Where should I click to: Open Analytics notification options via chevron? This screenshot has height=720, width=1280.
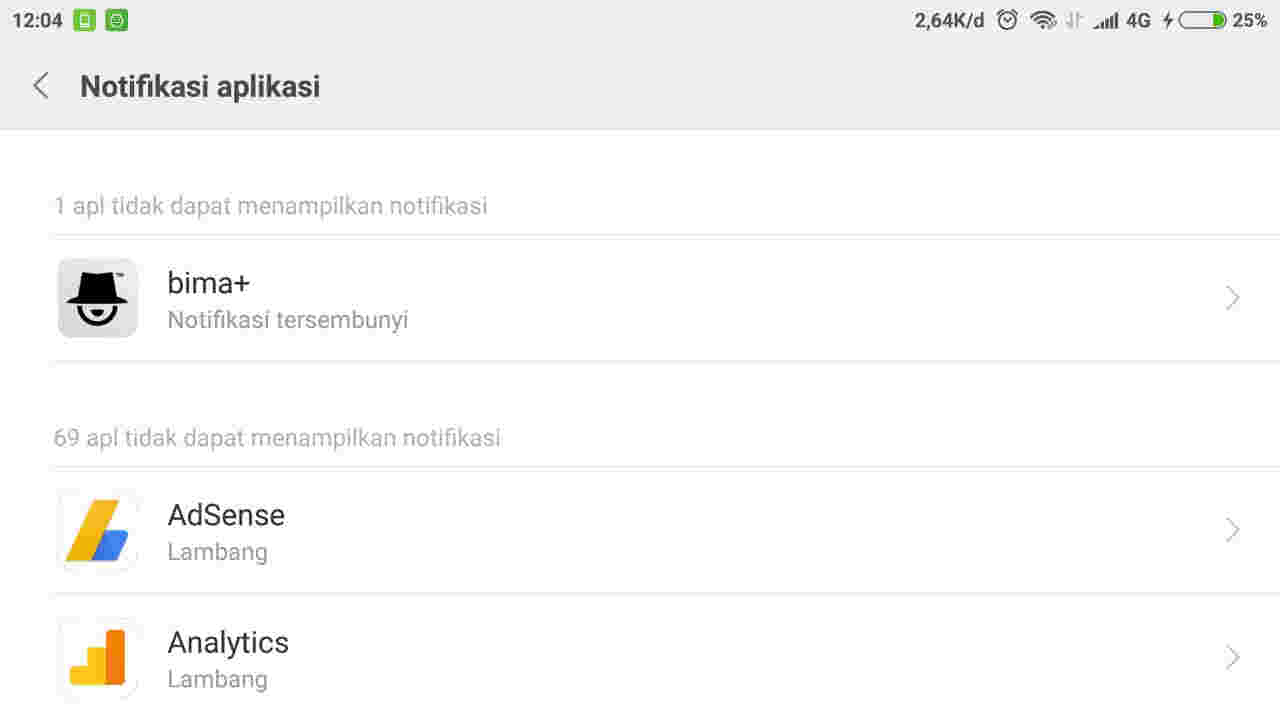click(x=1232, y=657)
